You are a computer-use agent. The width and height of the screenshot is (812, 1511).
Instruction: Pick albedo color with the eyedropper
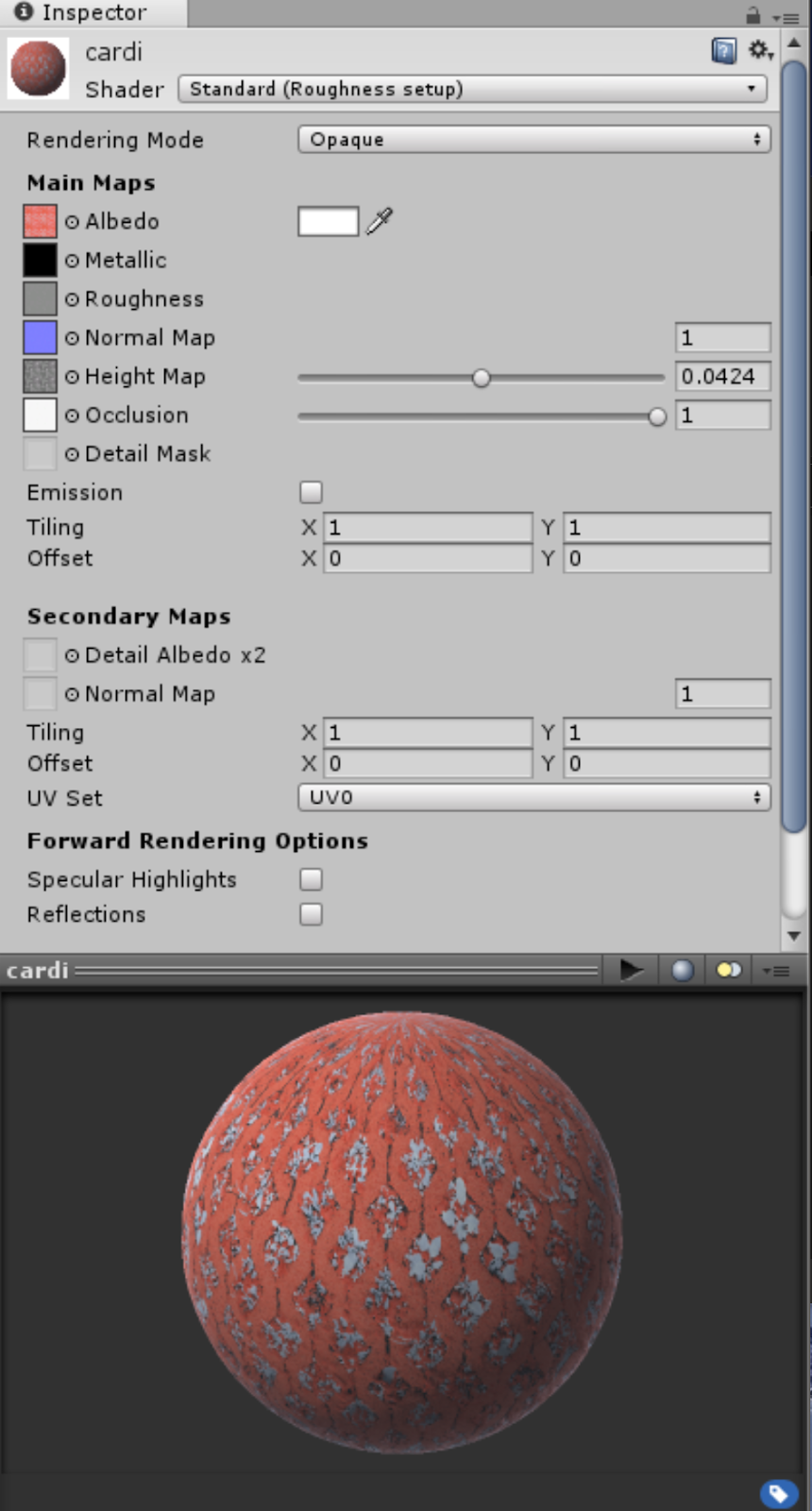click(x=380, y=221)
